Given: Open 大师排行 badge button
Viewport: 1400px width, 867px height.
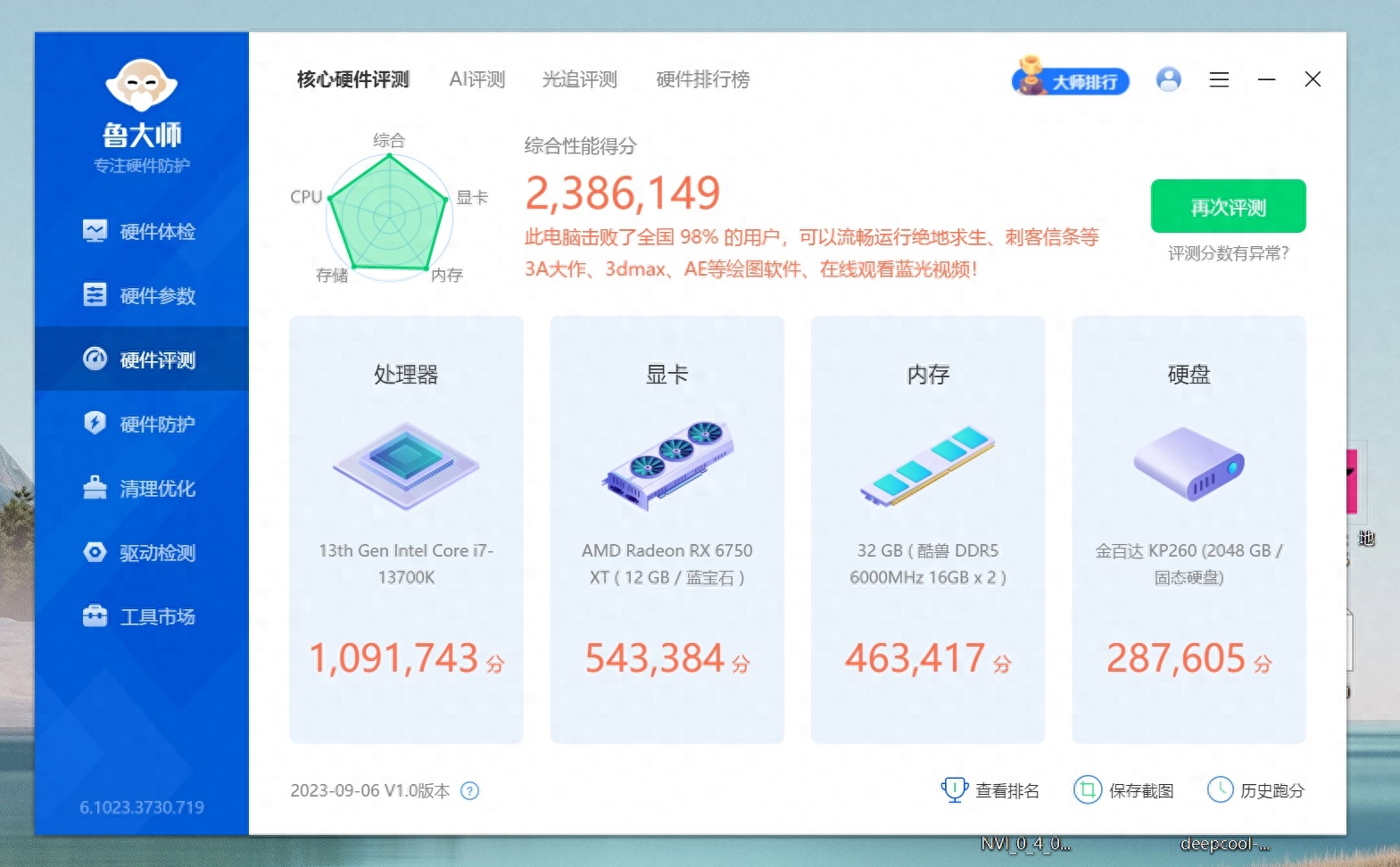Looking at the screenshot, I should 1070,78.
